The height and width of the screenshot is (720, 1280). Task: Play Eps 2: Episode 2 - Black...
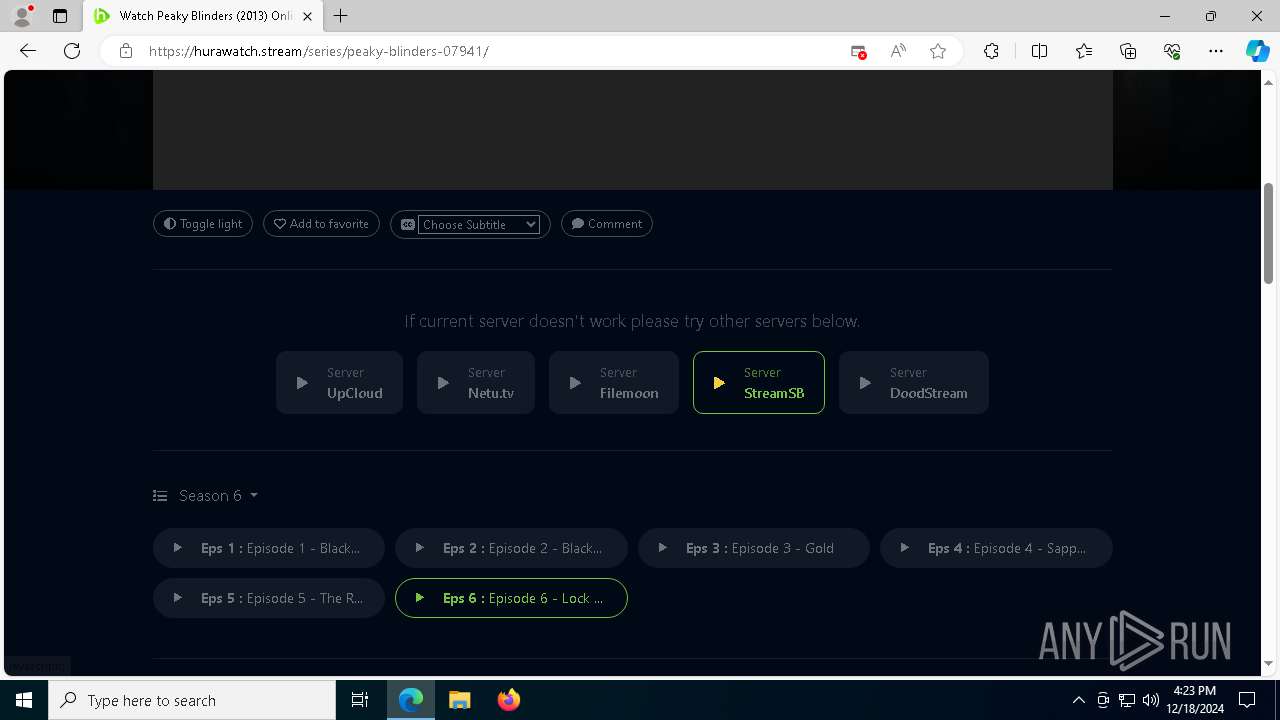tap(511, 548)
